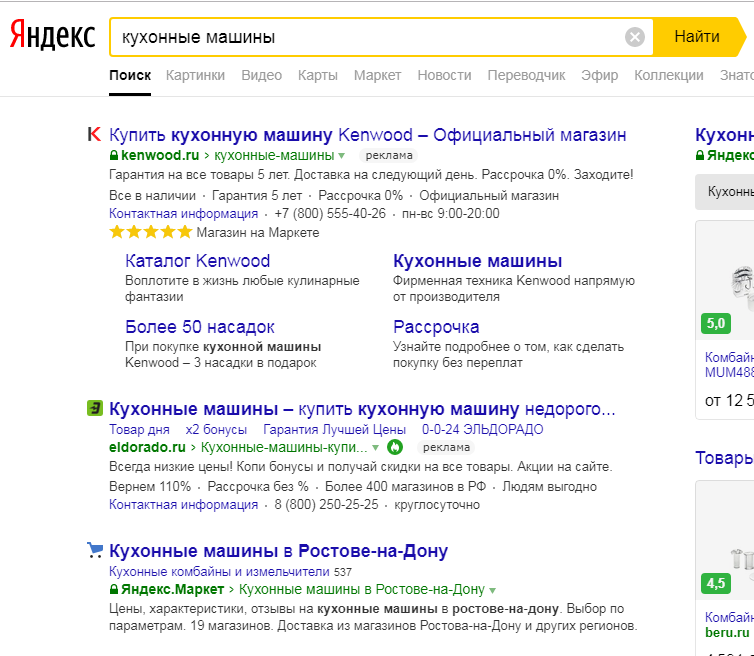Screen dimensions: 754x656
Task: Click the kenwood.ru green URL
Action: pyautogui.click(x=160, y=155)
